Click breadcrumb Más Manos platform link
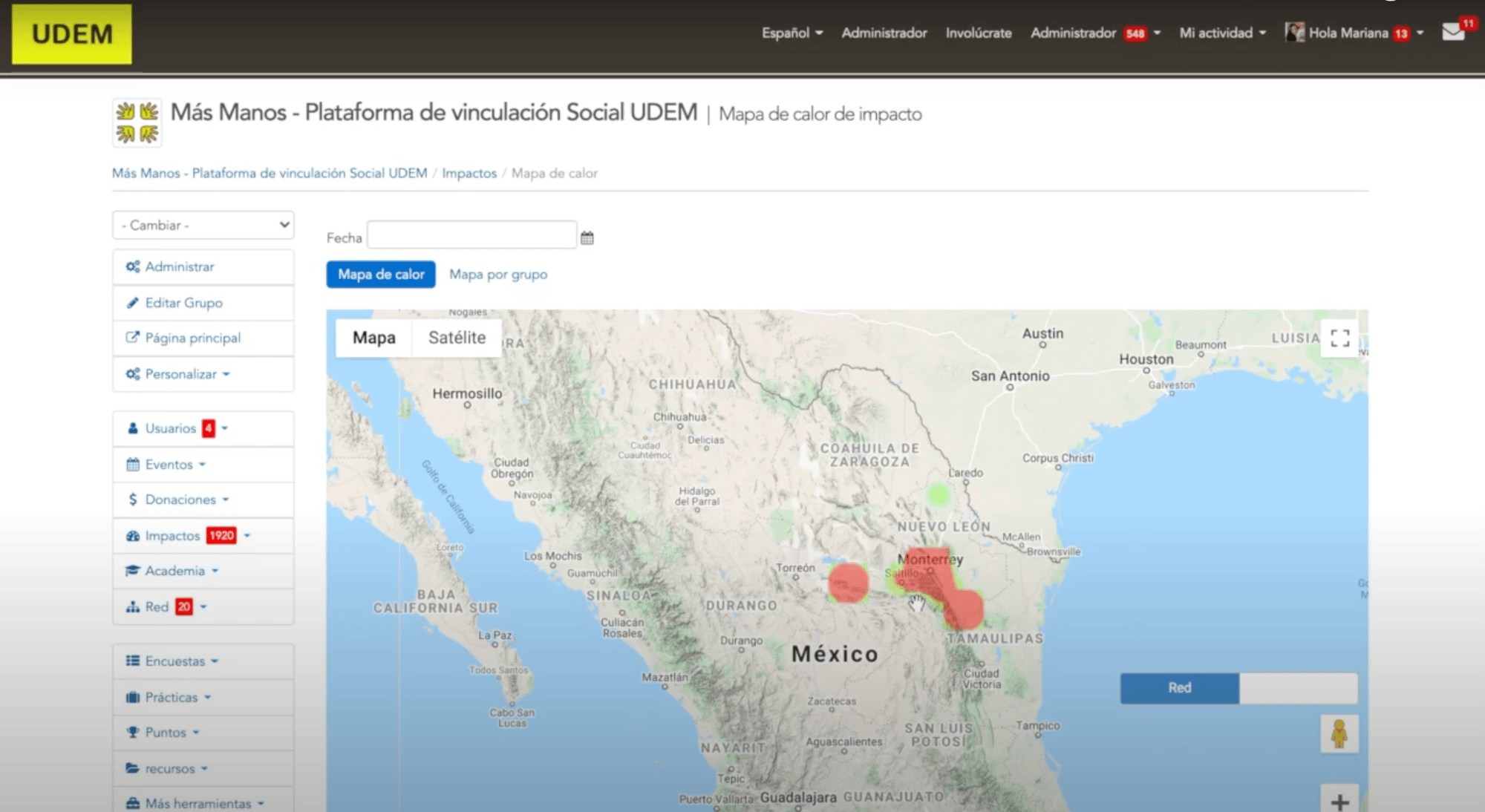The height and width of the screenshot is (812, 1485). coord(270,173)
